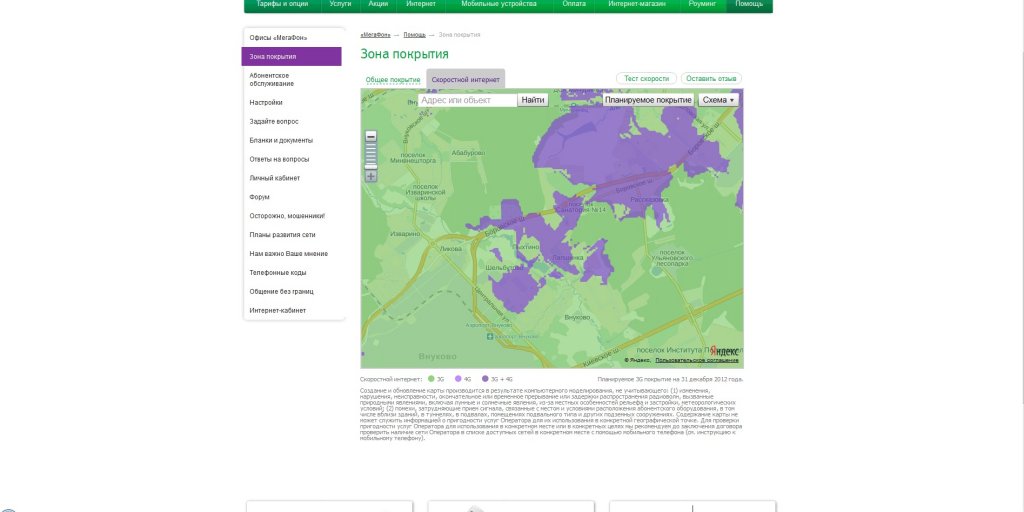The image size is (1024, 512).
Task: Select Зона покрытия in the sidebar
Action: tap(291, 57)
